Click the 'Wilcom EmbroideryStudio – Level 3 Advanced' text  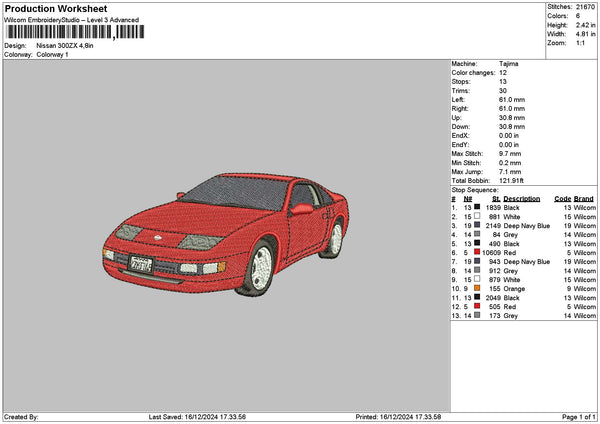click(x=72, y=20)
